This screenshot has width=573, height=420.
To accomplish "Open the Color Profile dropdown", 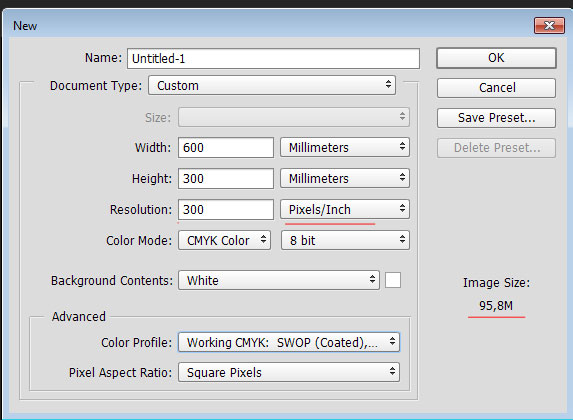I will pyautogui.click(x=289, y=342).
